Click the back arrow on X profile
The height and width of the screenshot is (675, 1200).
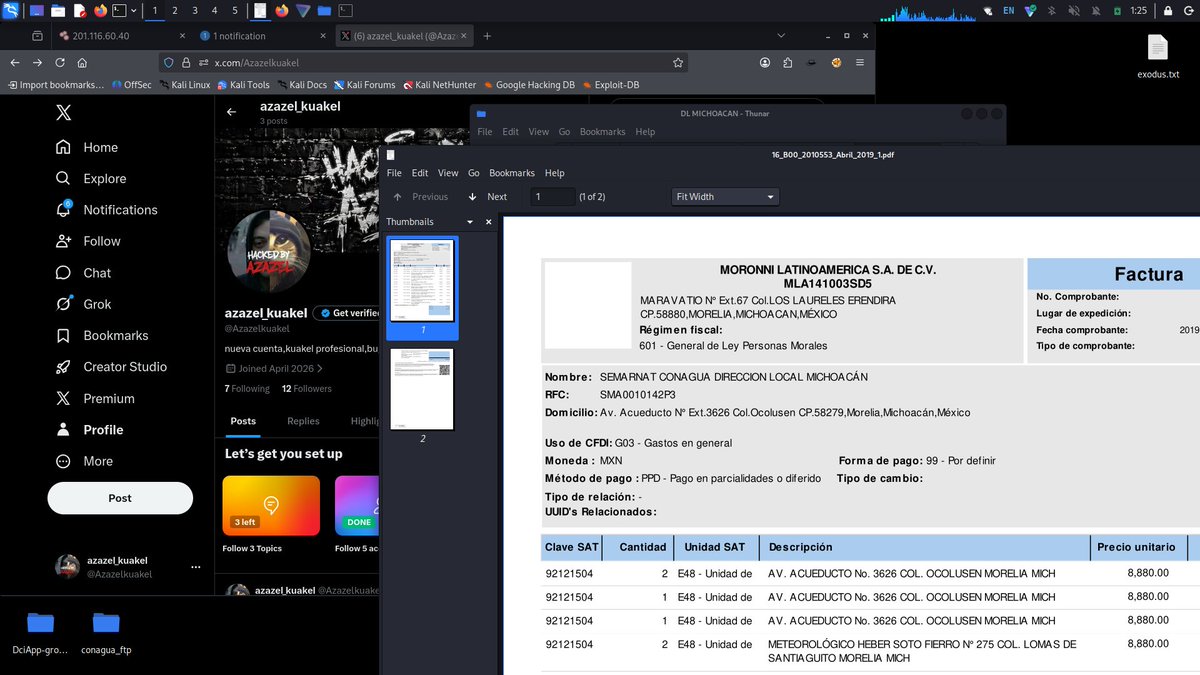coord(231,112)
